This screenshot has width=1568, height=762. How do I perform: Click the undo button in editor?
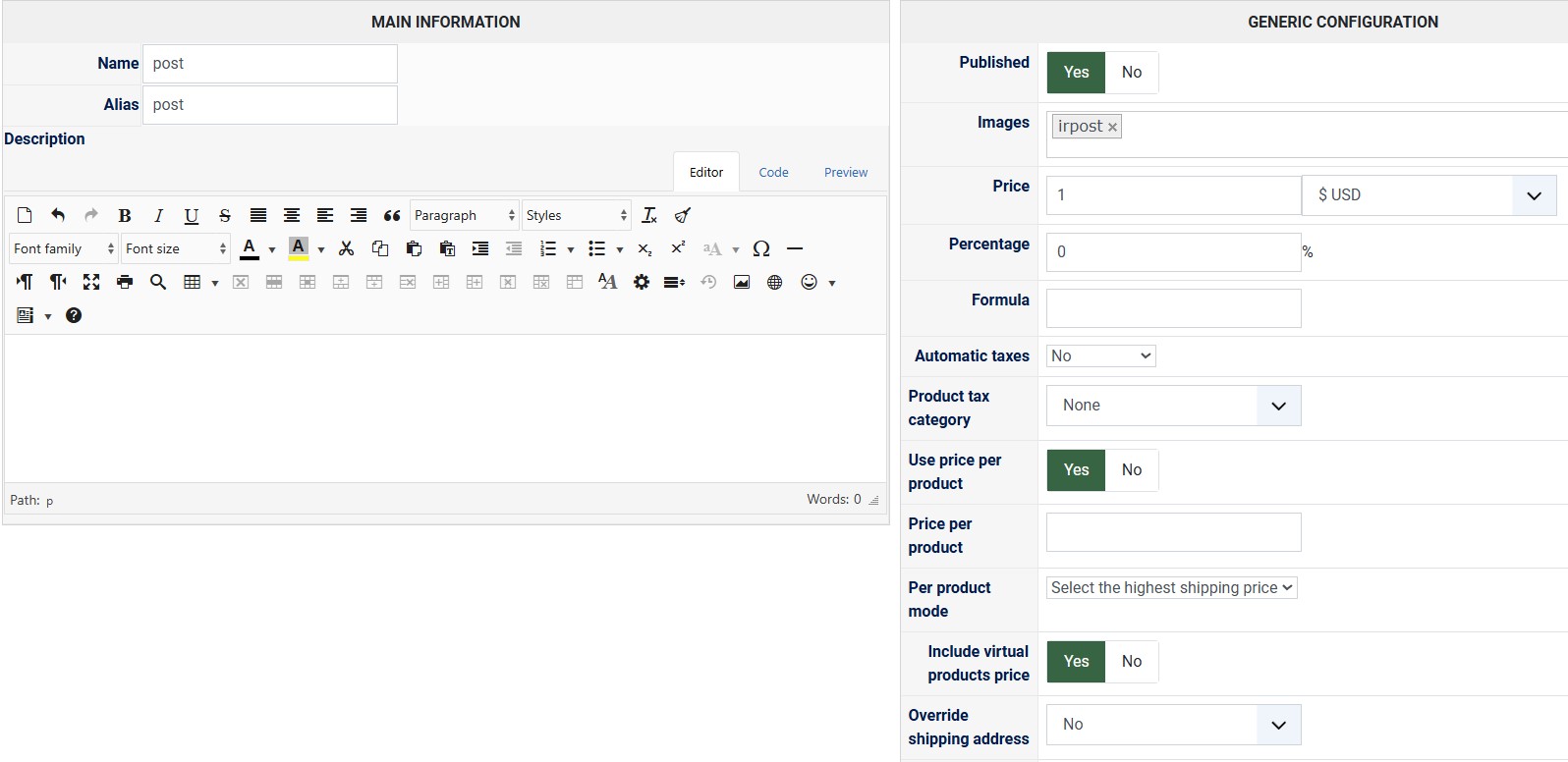click(x=58, y=216)
